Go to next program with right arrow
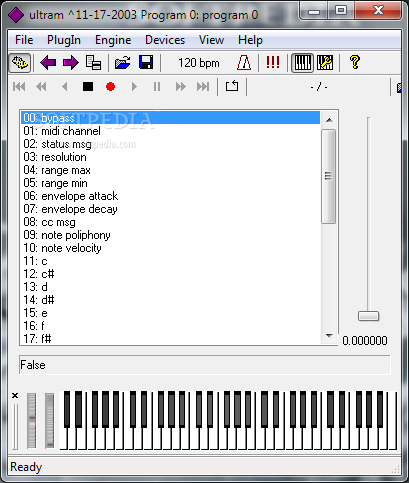The height and width of the screenshot is (483, 409). click(x=71, y=63)
